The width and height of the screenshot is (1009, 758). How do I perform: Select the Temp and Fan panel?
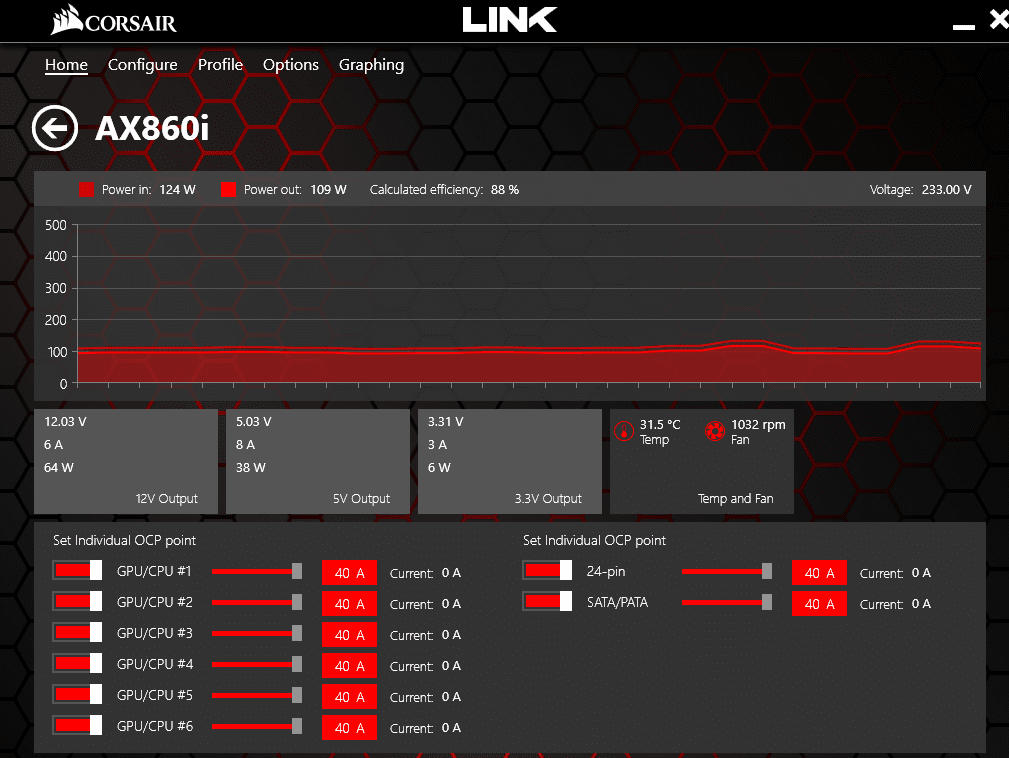pyautogui.click(x=701, y=461)
